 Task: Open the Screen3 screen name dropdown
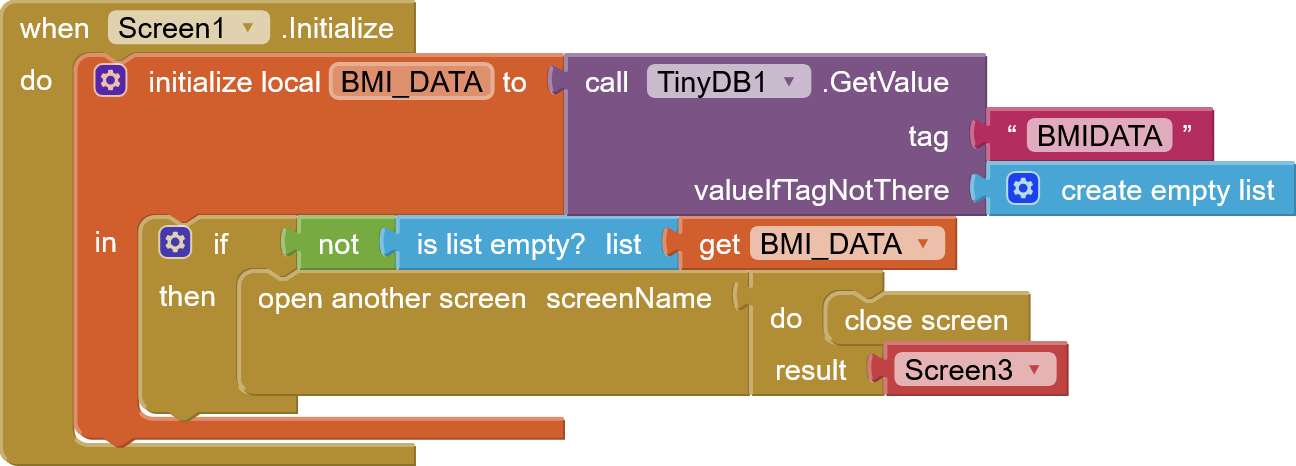coord(1034,370)
